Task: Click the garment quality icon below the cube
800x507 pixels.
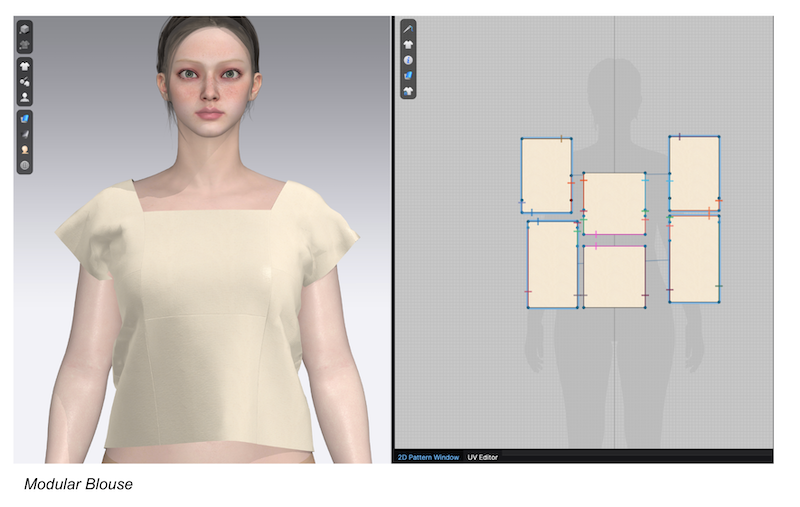Action: click(x=24, y=45)
